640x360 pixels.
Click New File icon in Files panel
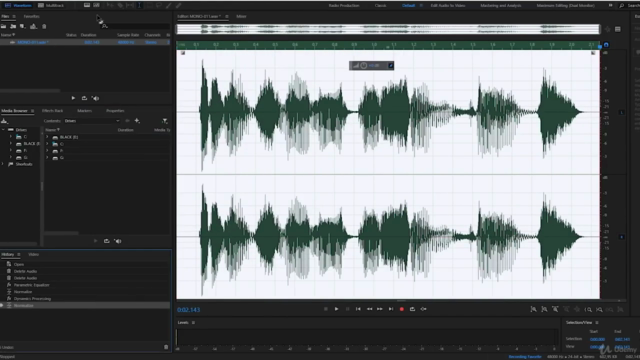pyautogui.click(x=23, y=27)
